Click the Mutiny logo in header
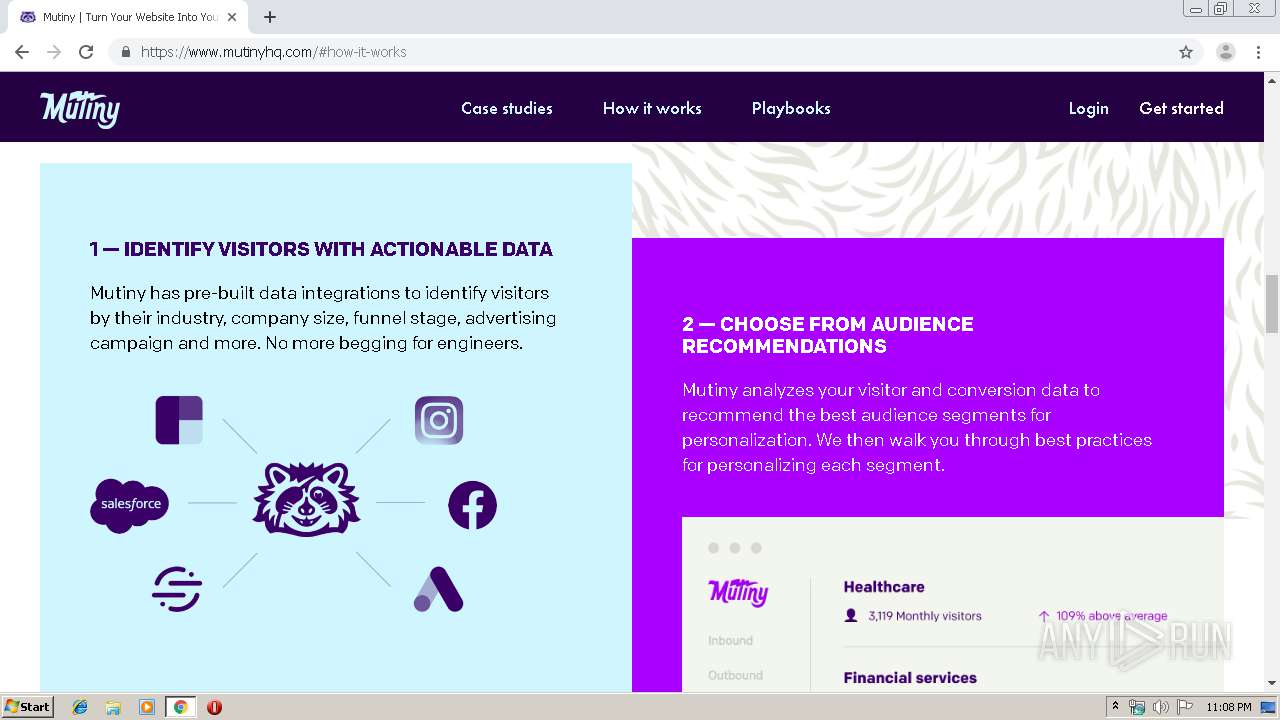This screenshot has width=1280, height=720. coord(80,108)
